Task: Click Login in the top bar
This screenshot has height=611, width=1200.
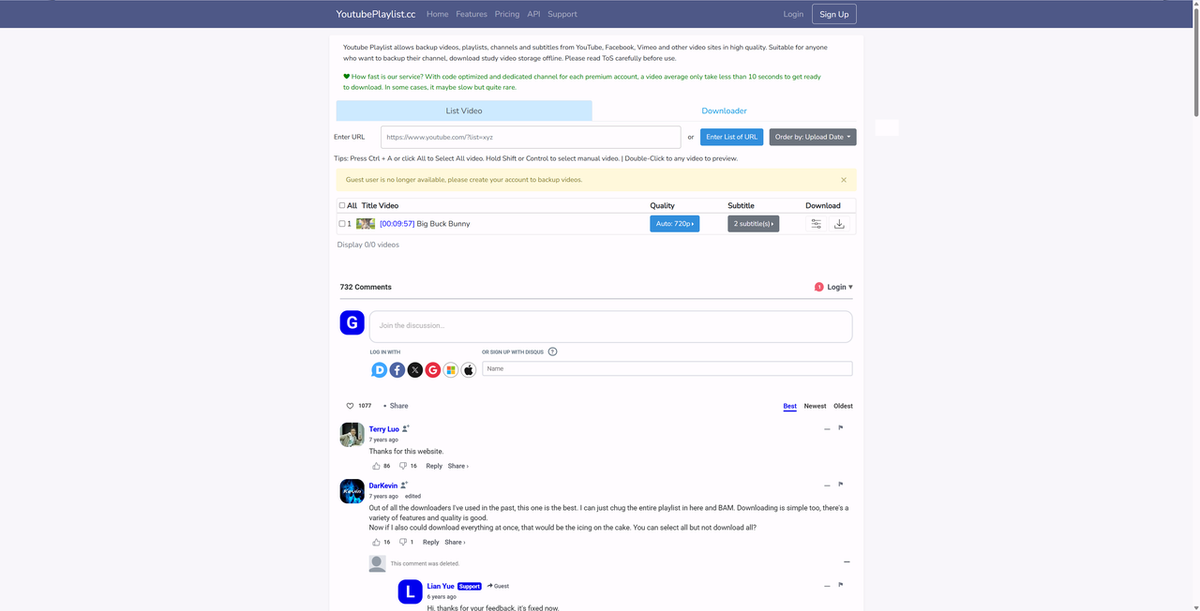Action: pos(793,14)
